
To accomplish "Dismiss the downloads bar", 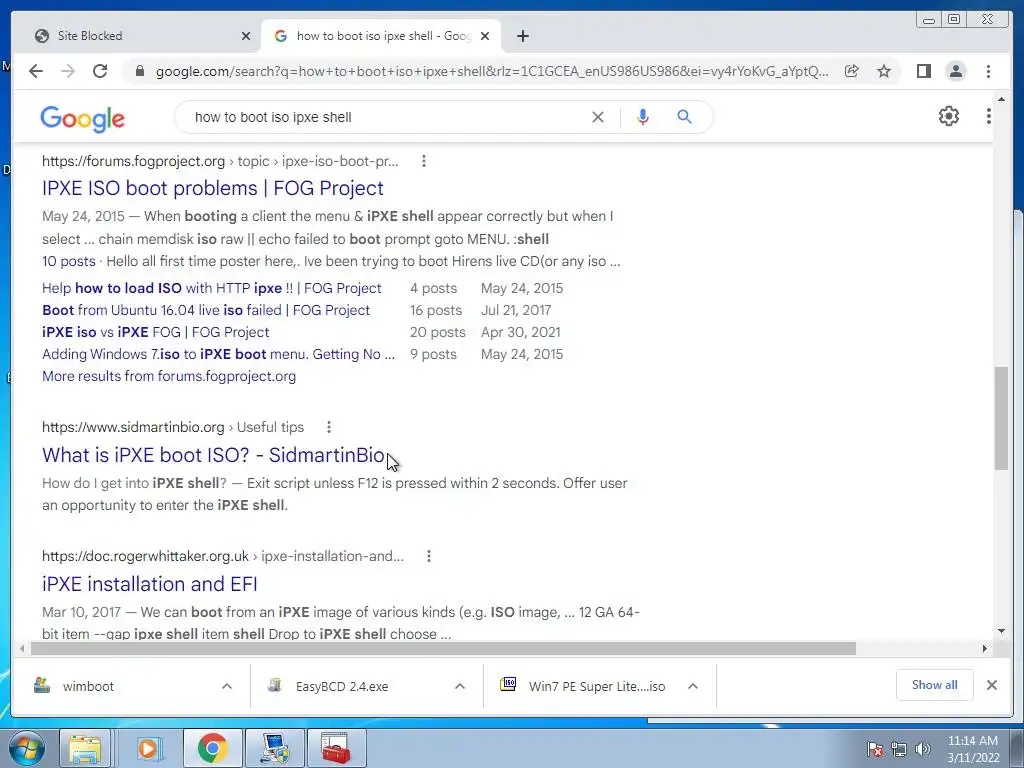I will coord(991,685).
